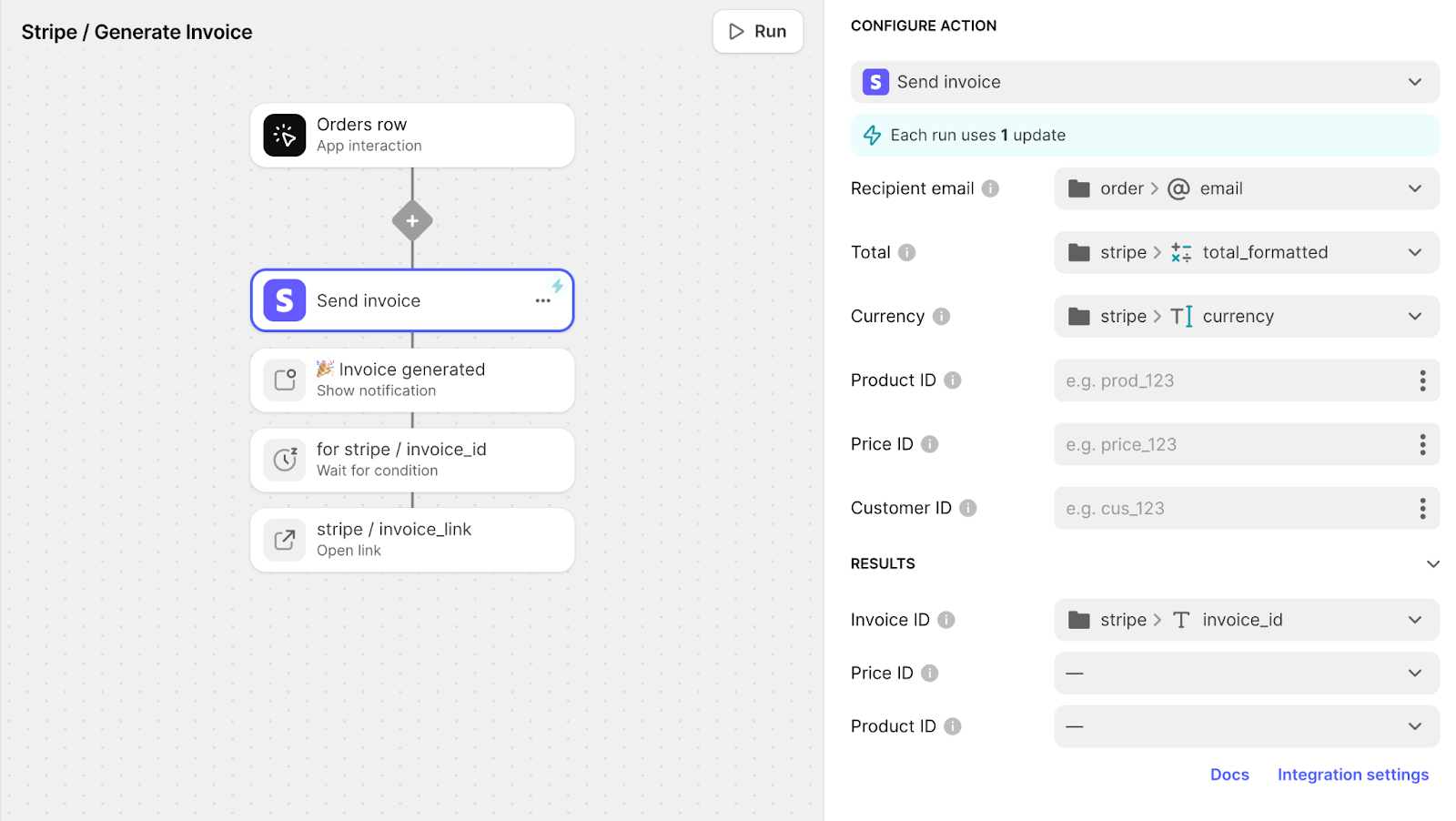Click the CONFIGURE ACTION heading
The width and height of the screenshot is (1456, 821).
tap(924, 25)
